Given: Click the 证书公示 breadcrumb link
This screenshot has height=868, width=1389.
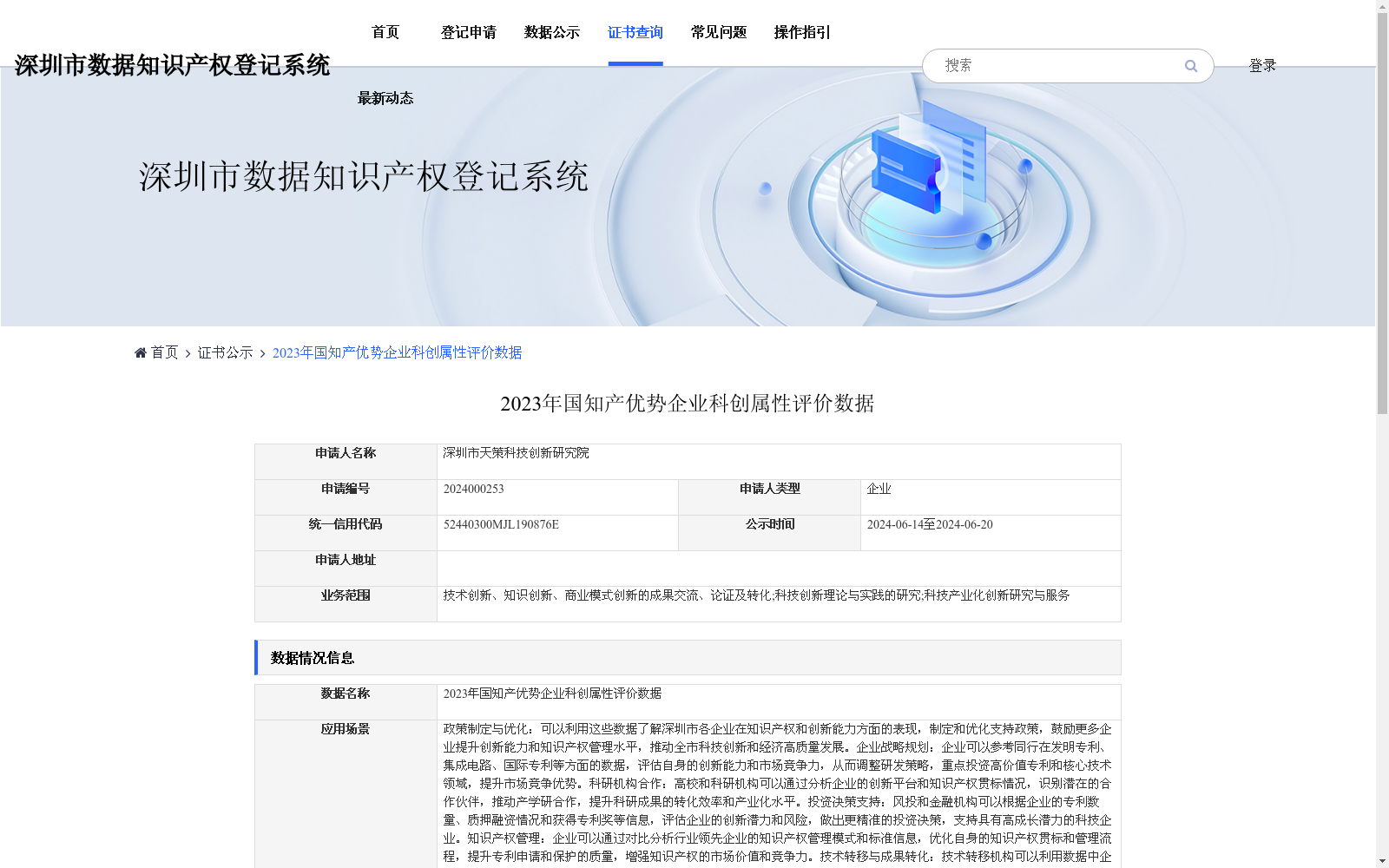Looking at the screenshot, I should (226, 352).
